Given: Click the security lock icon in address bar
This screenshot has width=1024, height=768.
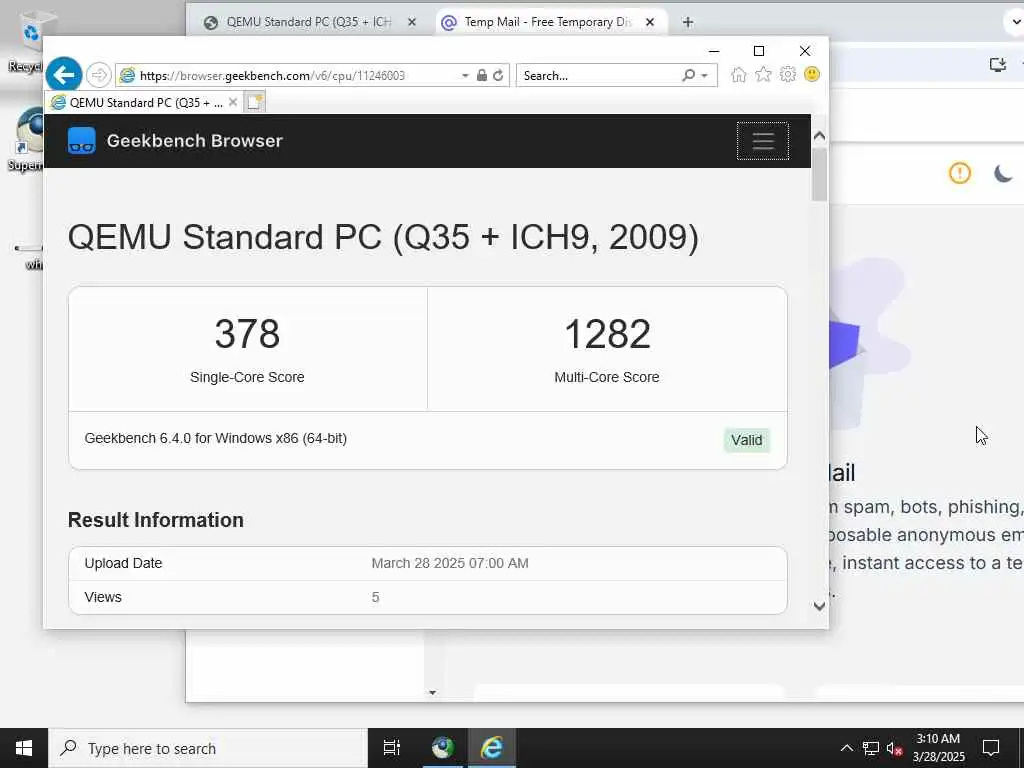Looking at the screenshot, I should coord(482,75).
